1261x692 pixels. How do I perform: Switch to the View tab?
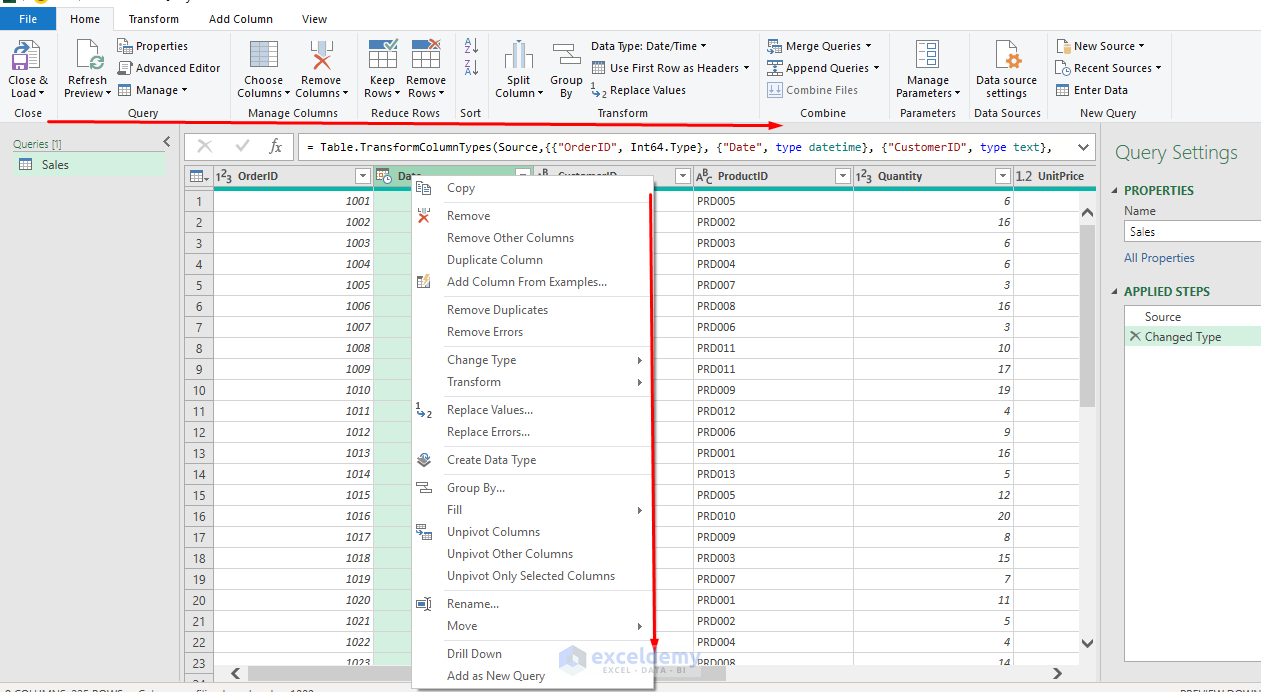(x=314, y=19)
